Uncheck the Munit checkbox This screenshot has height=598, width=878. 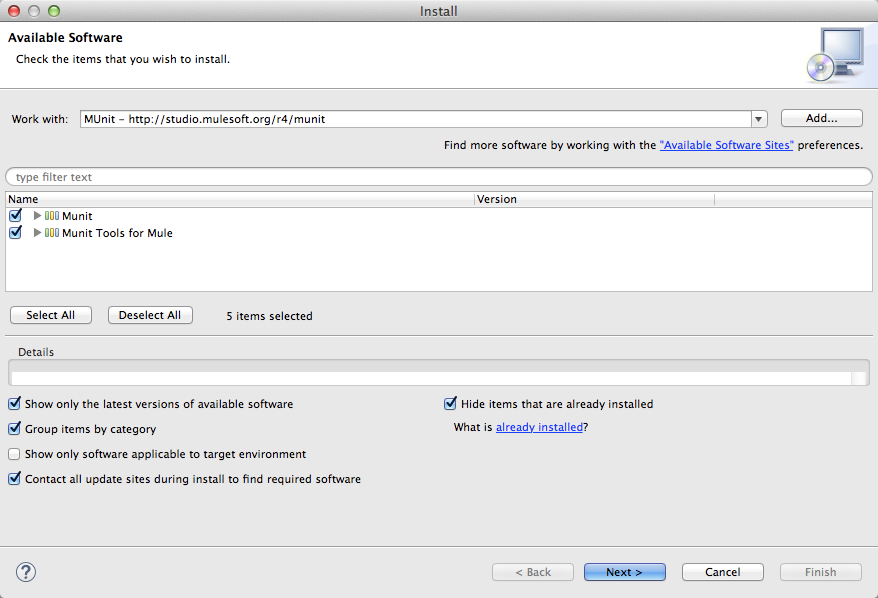coord(15,216)
